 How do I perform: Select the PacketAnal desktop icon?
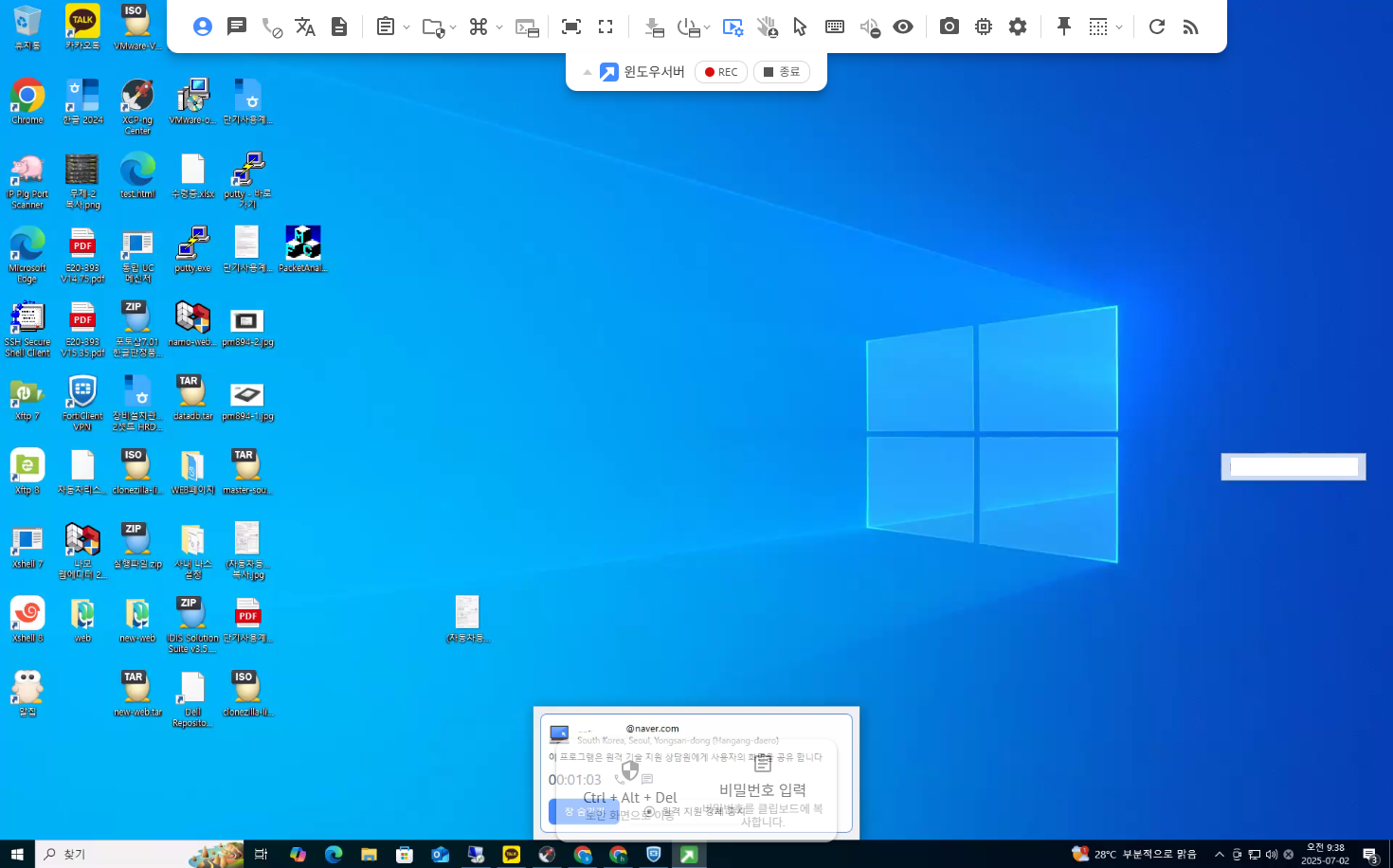[x=303, y=249]
